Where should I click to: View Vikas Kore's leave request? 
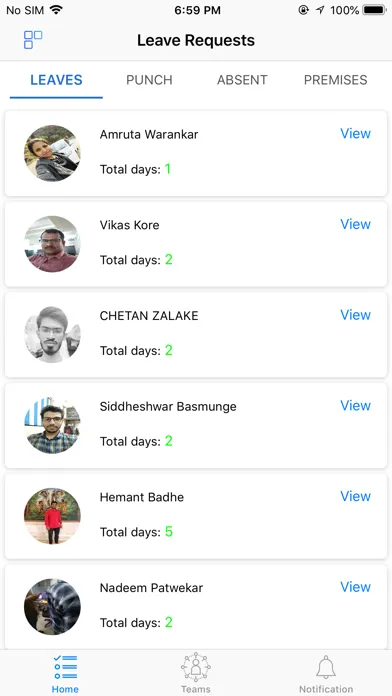pyautogui.click(x=356, y=224)
